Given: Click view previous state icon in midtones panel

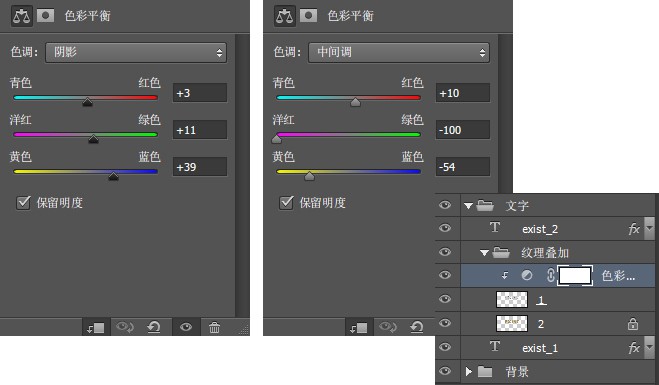Looking at the screenshot, I should 387,327.
